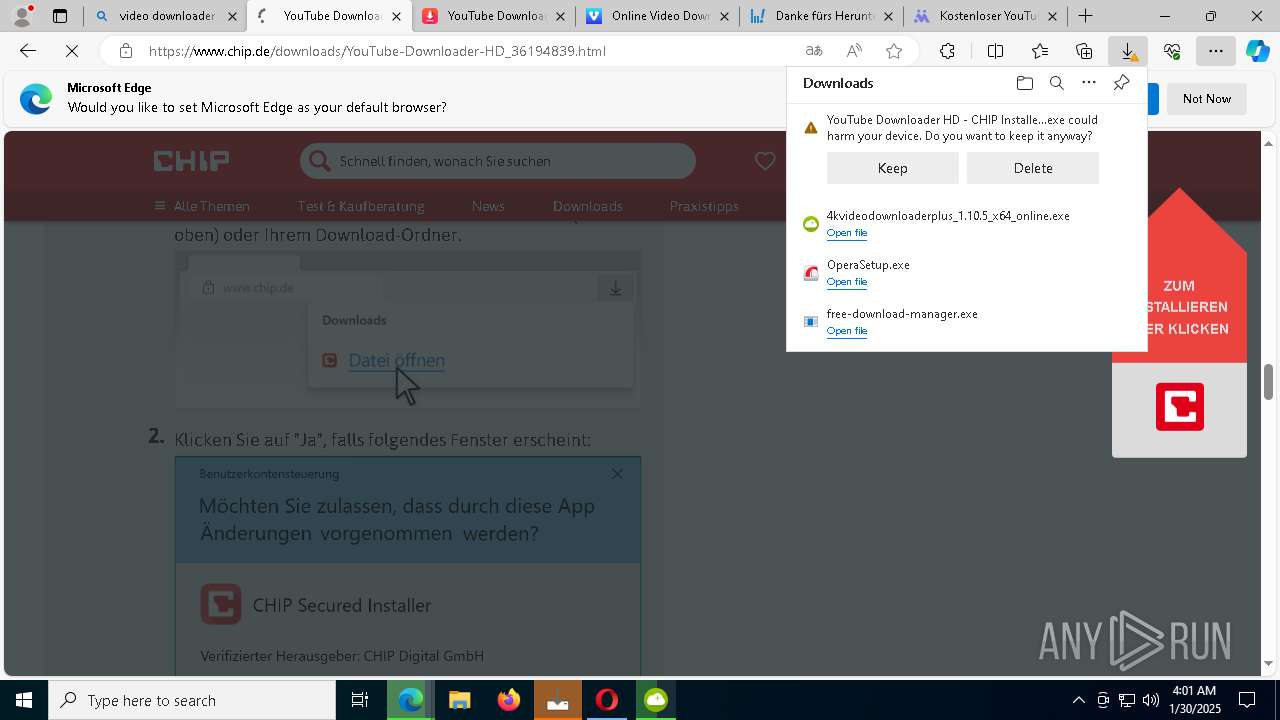The image size is (1280, 720).
Task: Open the Favorites list icon
Action: [1040, 51]
